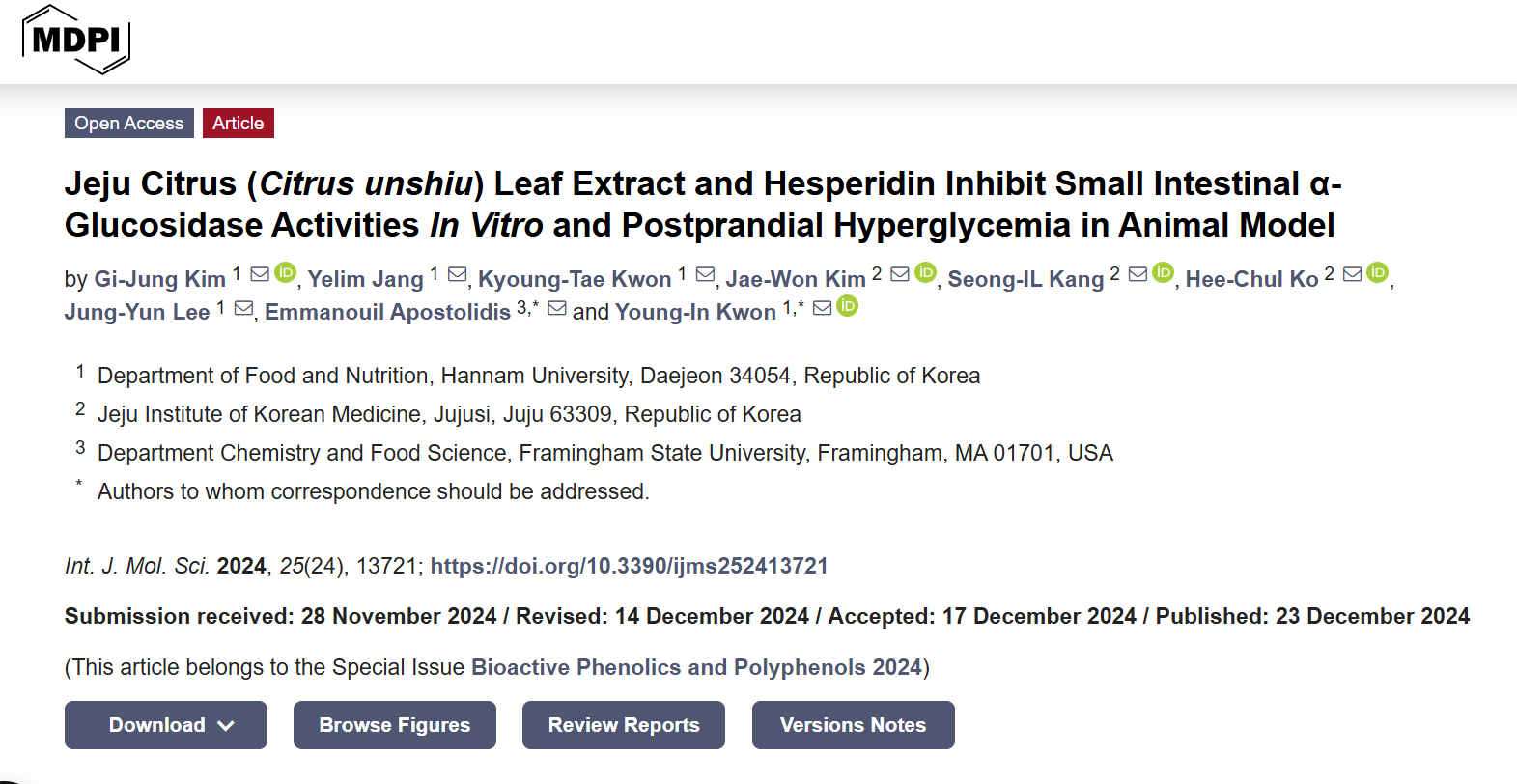Image resolution: width=1517 pixels, height=784 pixels.
Task: Open Bioactive Phenolics and Polyphenols 2024 link
Action: [696, 667]
